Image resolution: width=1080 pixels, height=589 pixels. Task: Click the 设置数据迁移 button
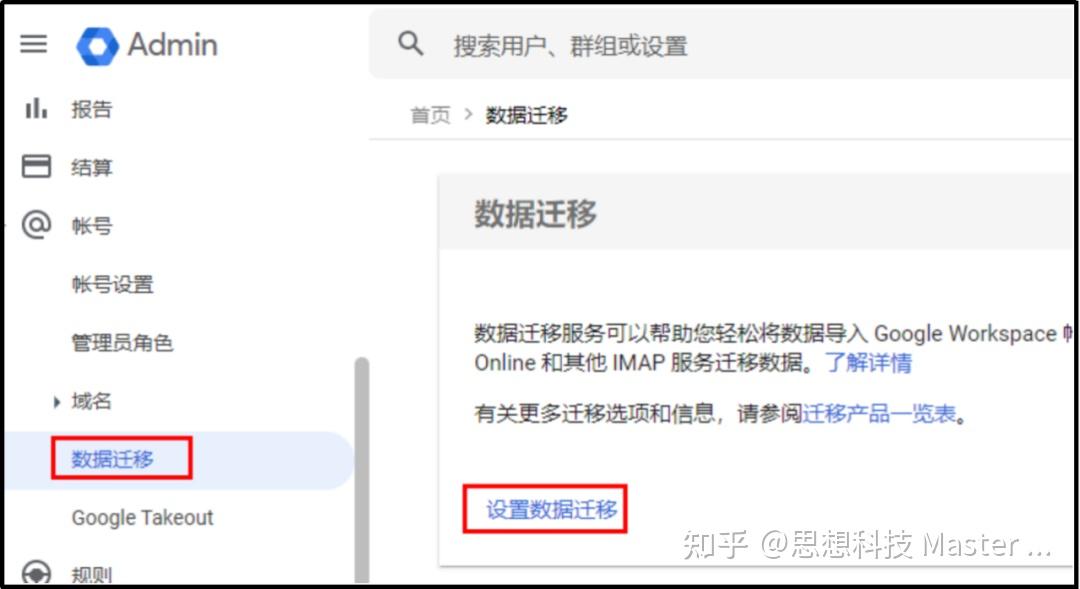pyautogui.click(x=551, y=509)
